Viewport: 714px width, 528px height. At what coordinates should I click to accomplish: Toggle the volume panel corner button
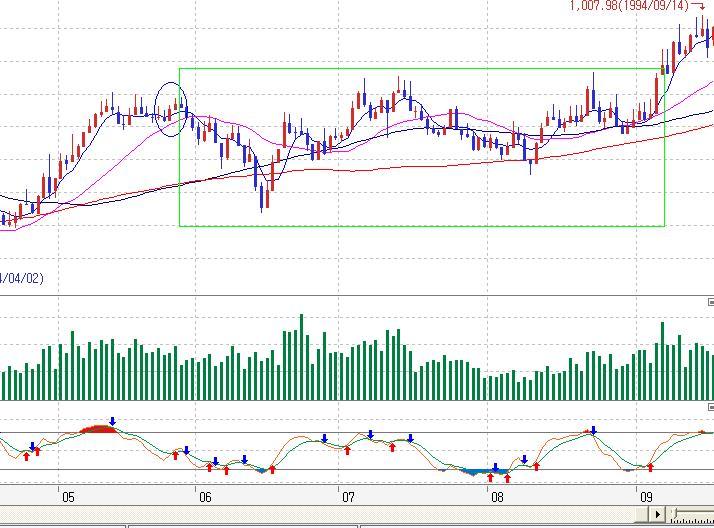click(x=710, y=302)
